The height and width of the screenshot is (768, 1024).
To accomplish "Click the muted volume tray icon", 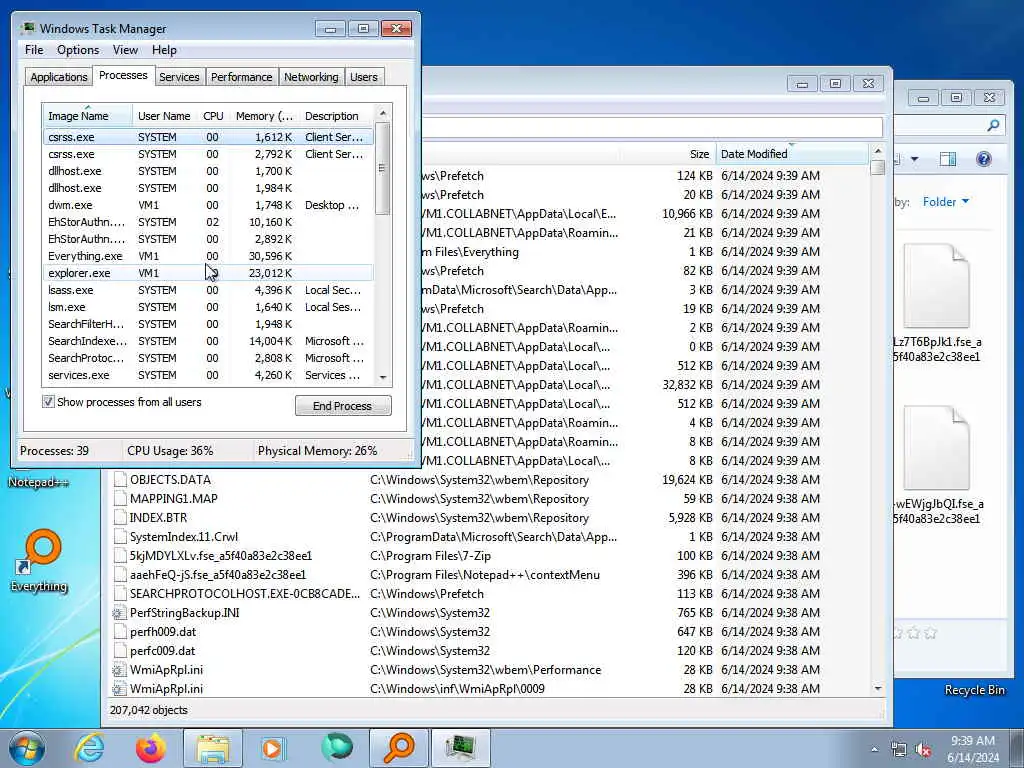I will coord(923,750).
